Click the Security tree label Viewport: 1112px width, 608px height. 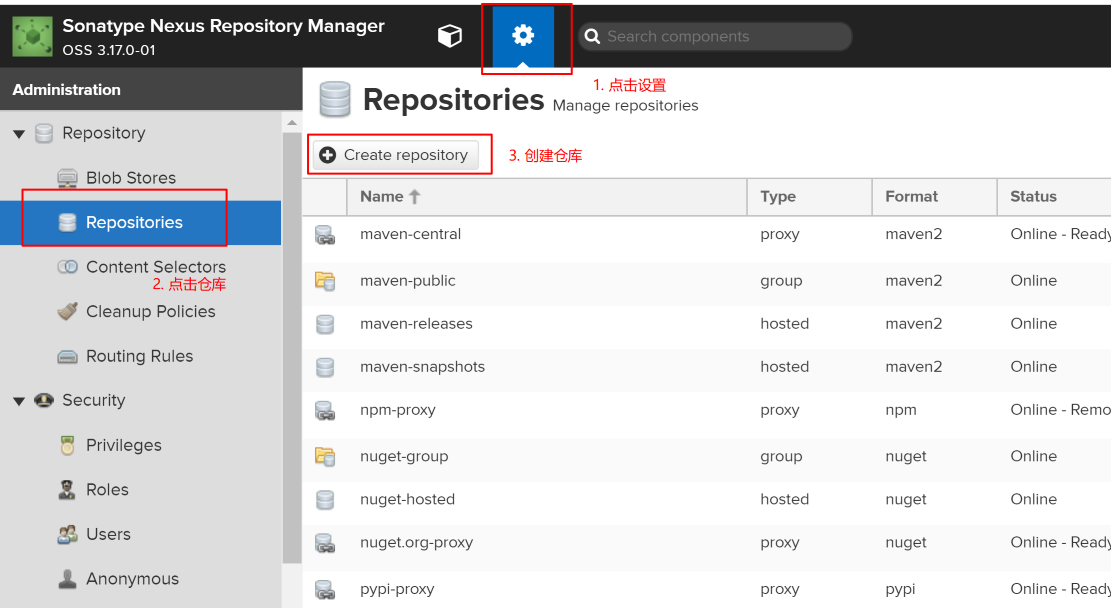[x=94, y=400]
